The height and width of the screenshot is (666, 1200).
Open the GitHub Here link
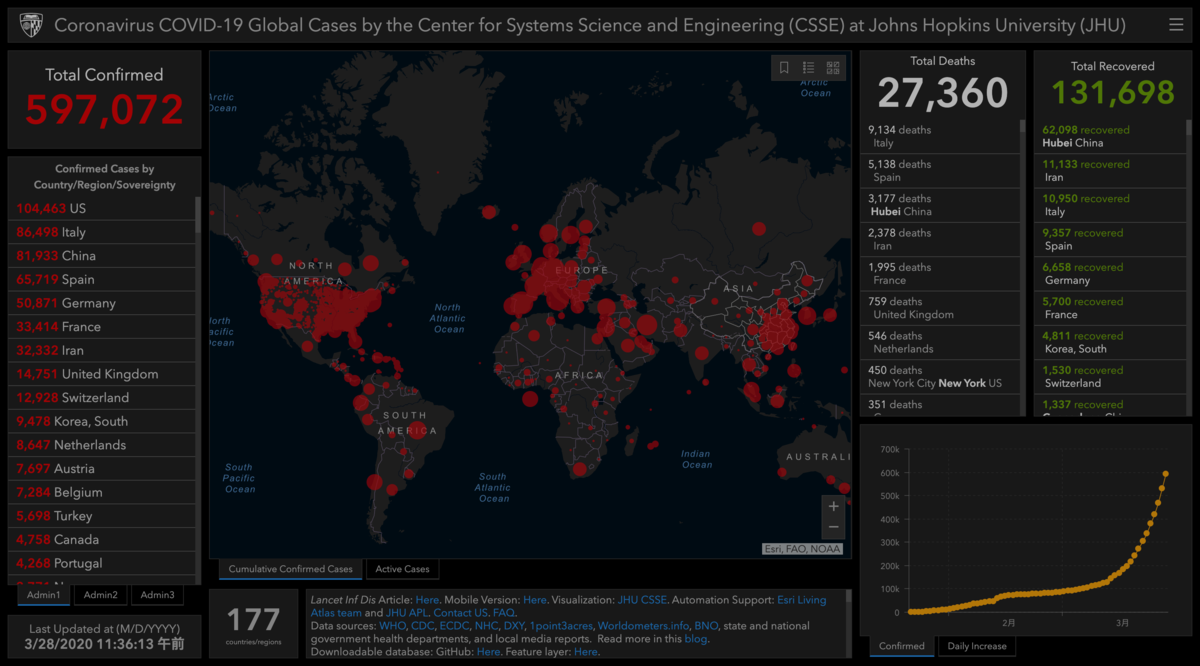click(x=488, y=652)
